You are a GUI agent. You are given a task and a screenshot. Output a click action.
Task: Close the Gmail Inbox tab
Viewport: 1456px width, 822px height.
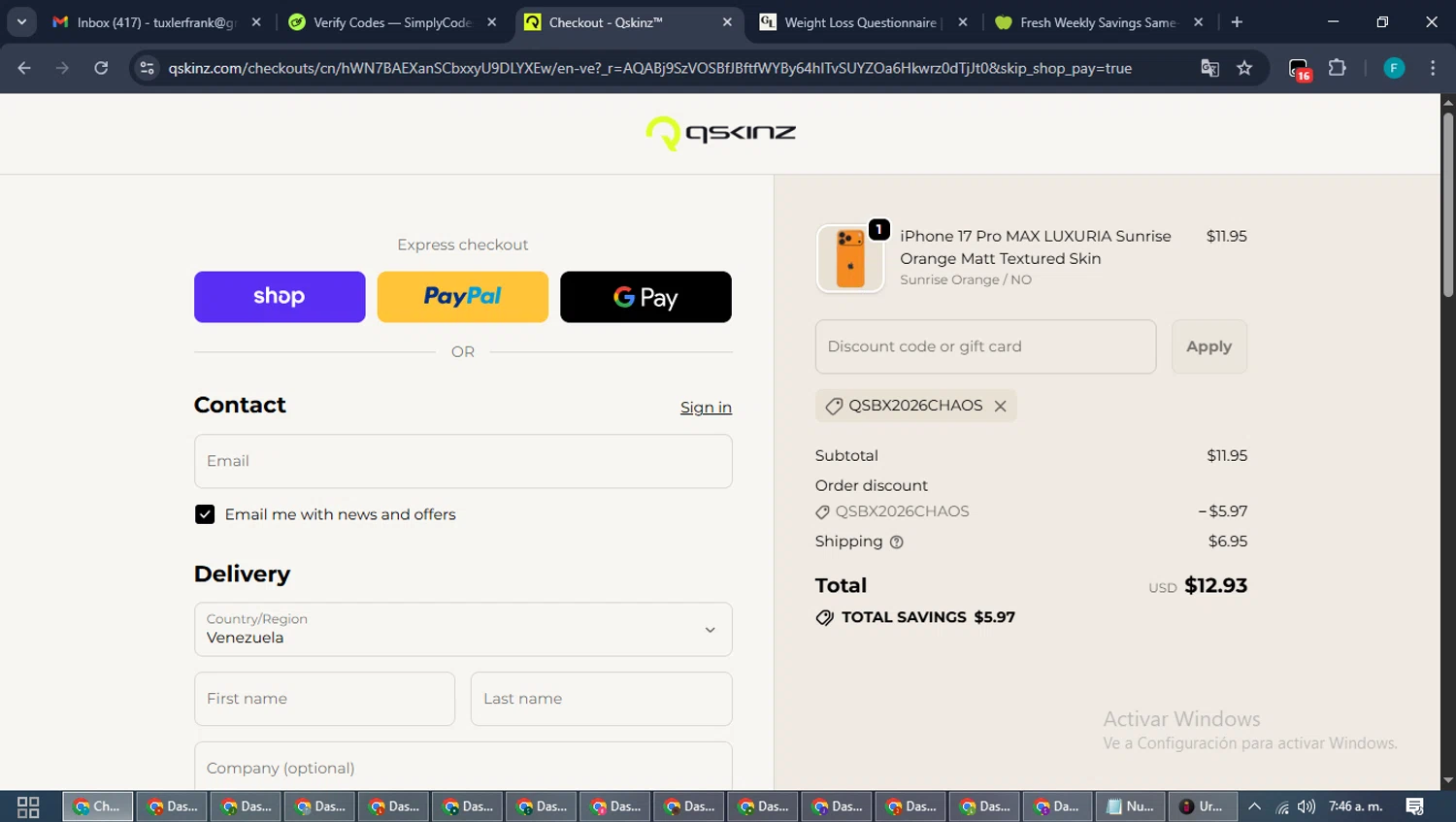pyautogui.click(x=256, y=22)
